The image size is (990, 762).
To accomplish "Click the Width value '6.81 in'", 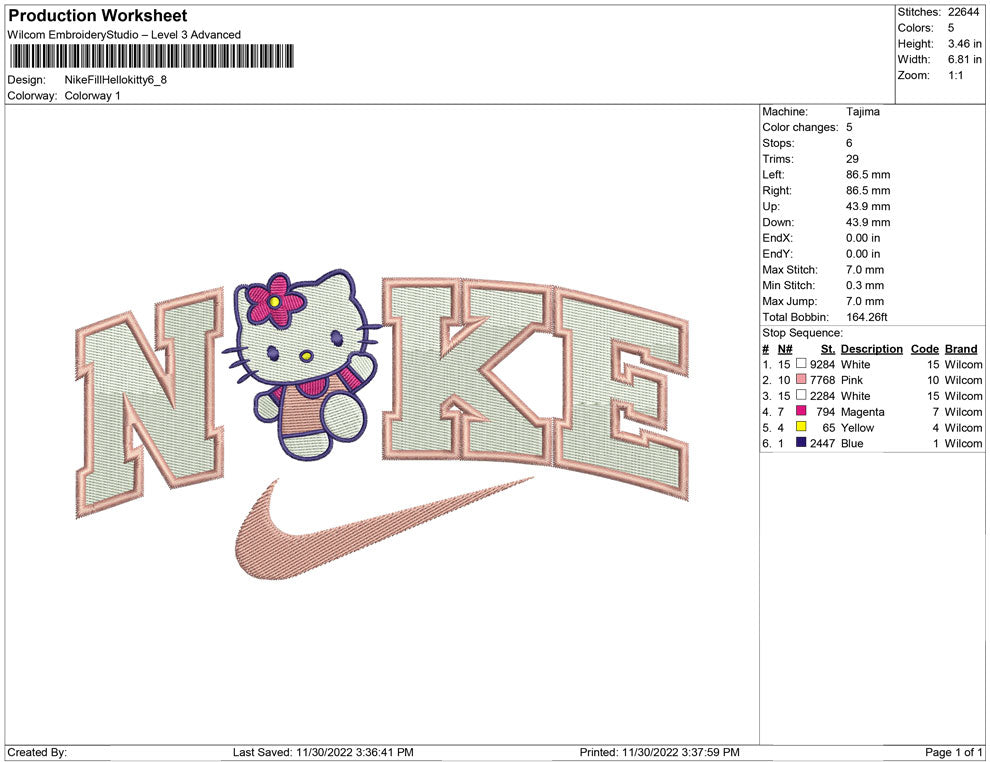I will pyautogui.click(x=965, y=59).
